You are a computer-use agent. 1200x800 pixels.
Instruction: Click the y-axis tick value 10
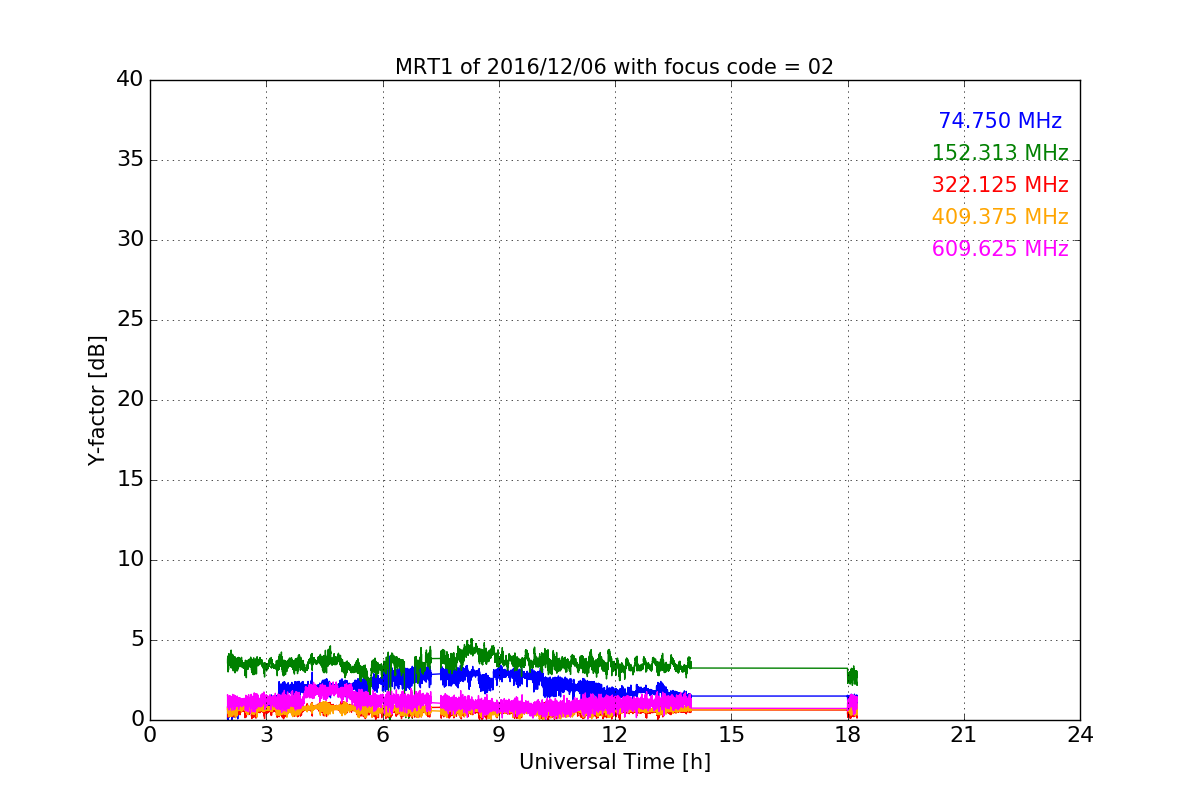click(130, 560)
